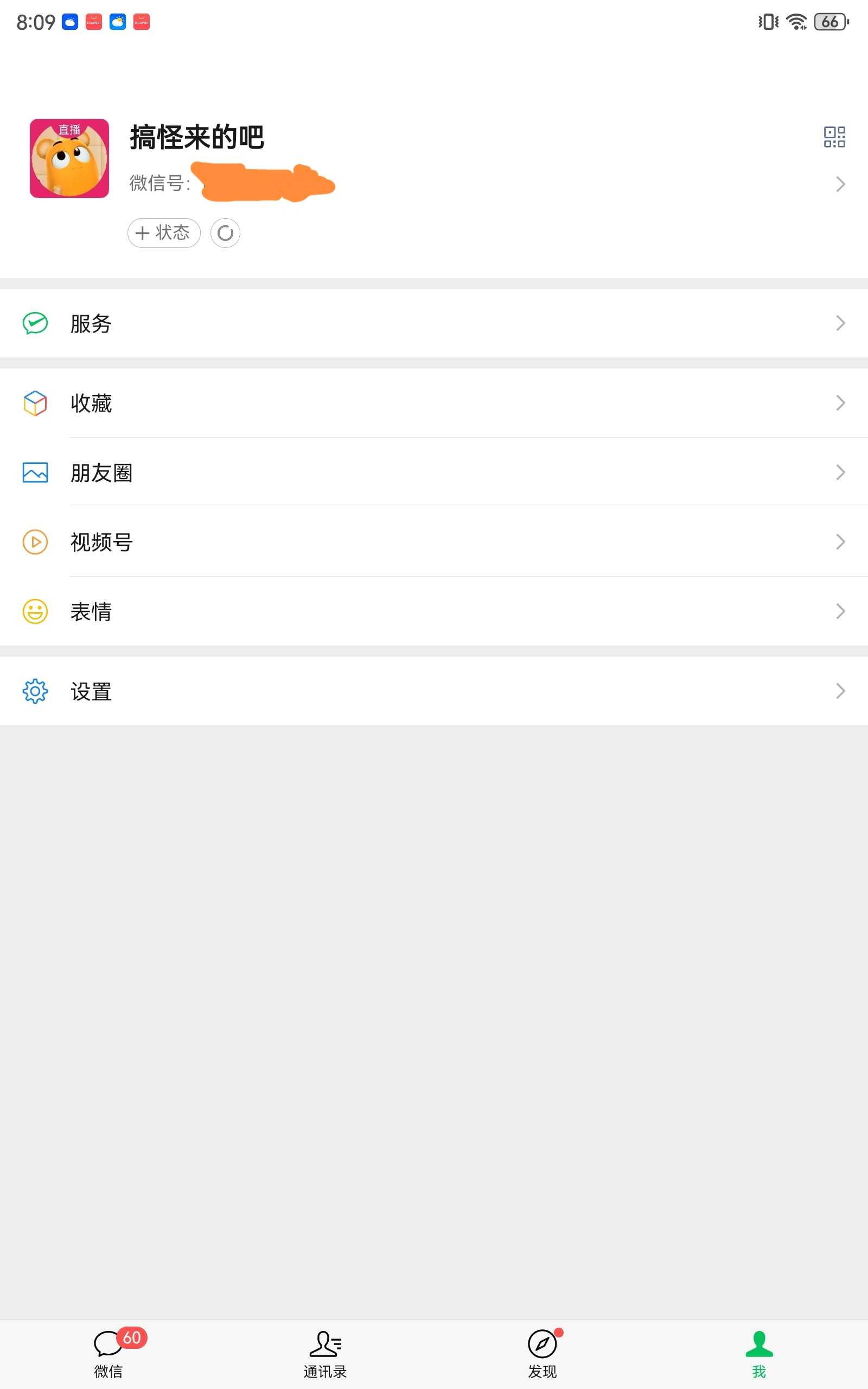Screen dimensions: 868x1389
Task: Select the 我 profile tab
Action: pyautogui.click(x=759, y=1353)
